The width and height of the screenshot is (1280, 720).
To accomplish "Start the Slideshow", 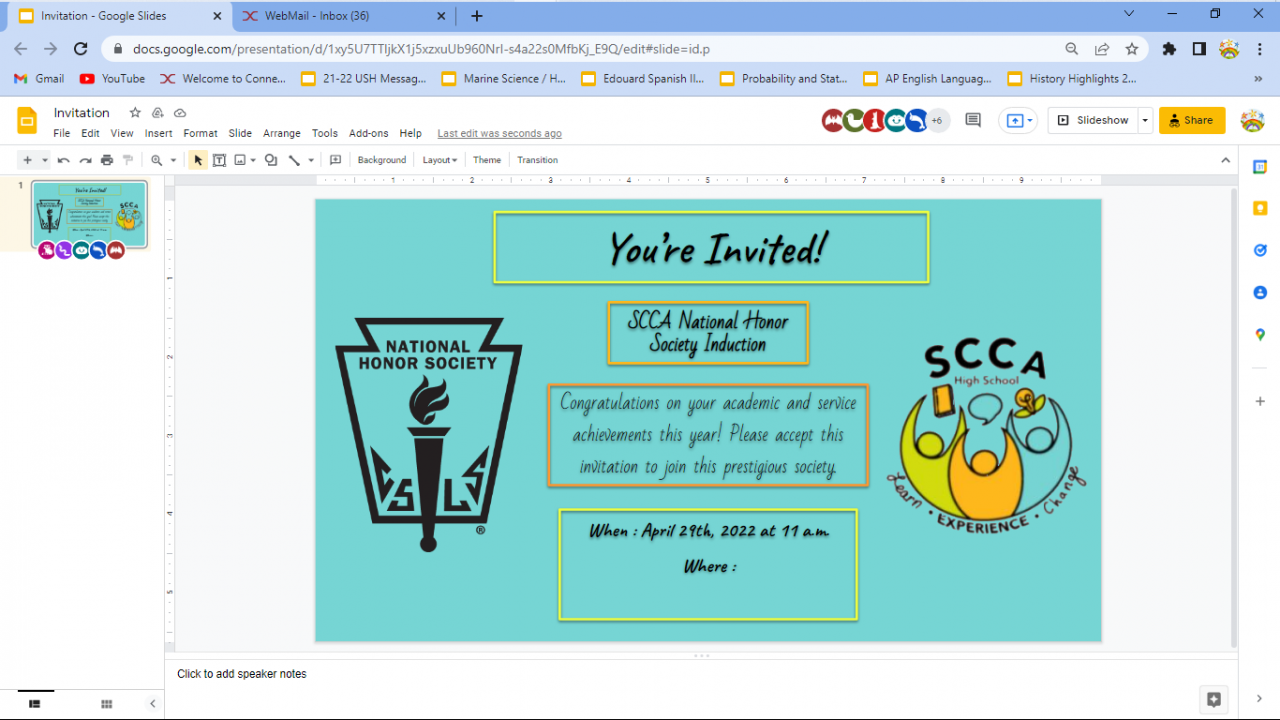I will click(1093, 120).
